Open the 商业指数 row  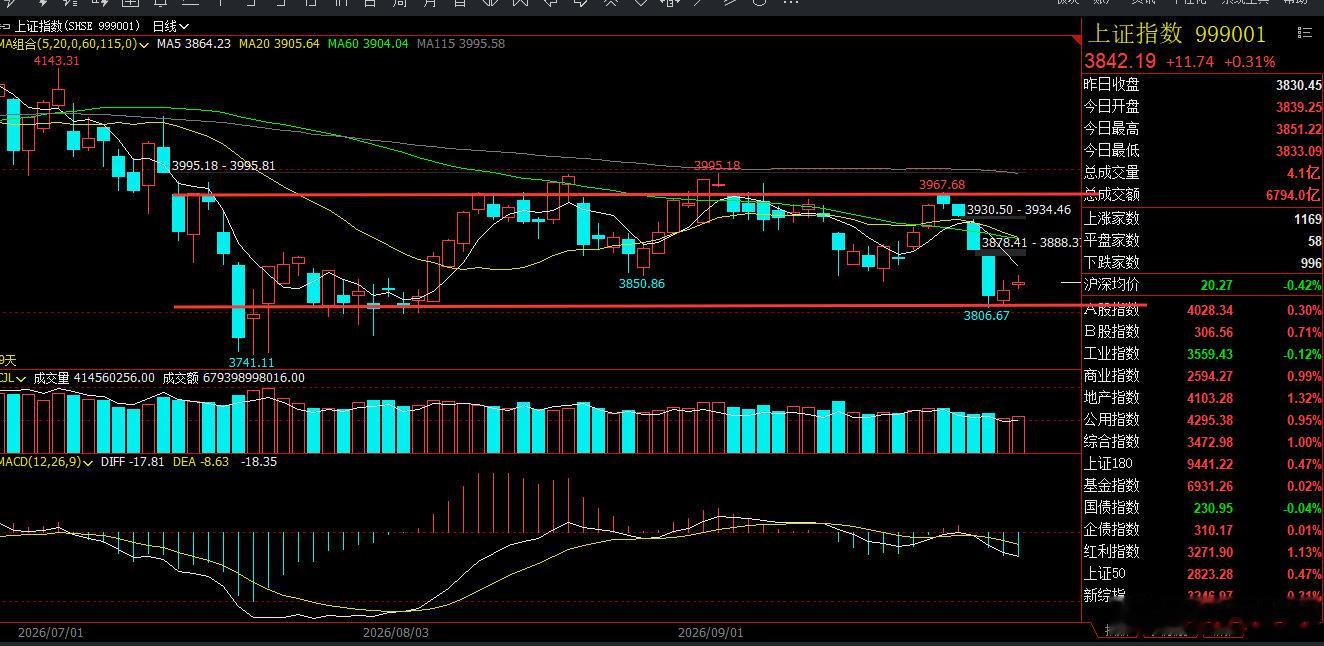tap(1203, 376)
